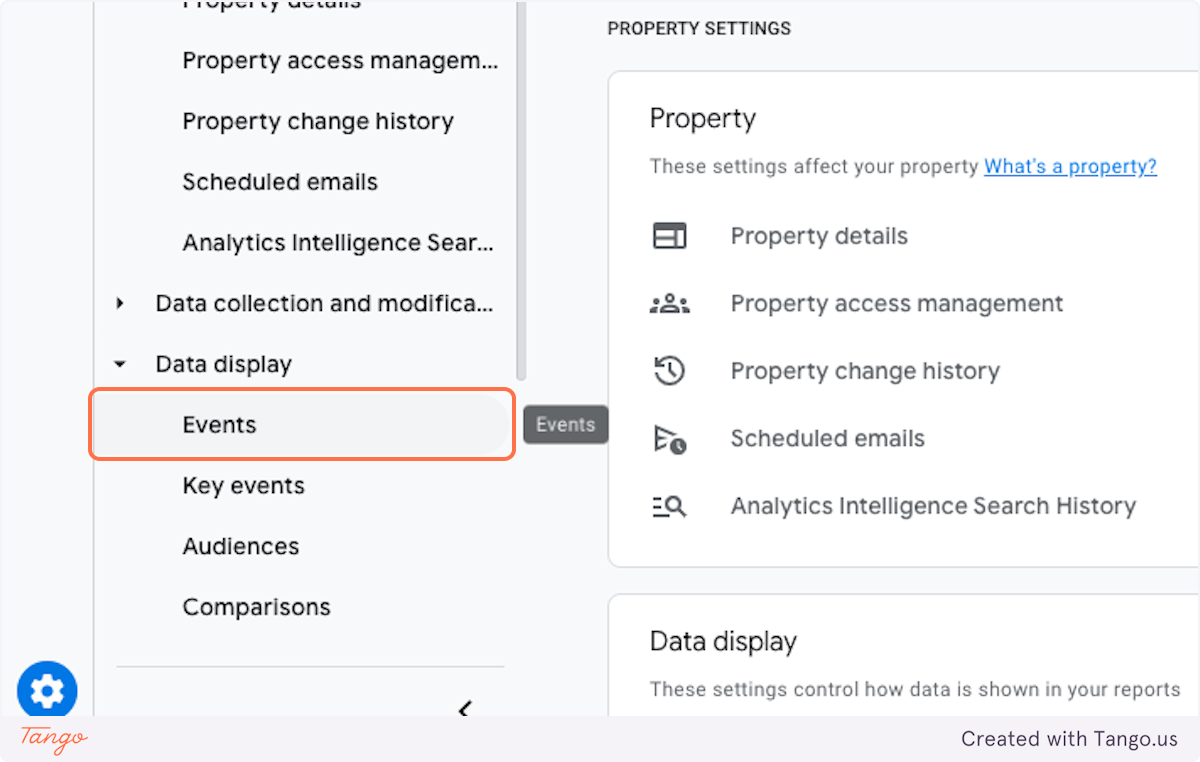Open Key events in the sidebar
1200x762 pixels.
tap(243, 486)
